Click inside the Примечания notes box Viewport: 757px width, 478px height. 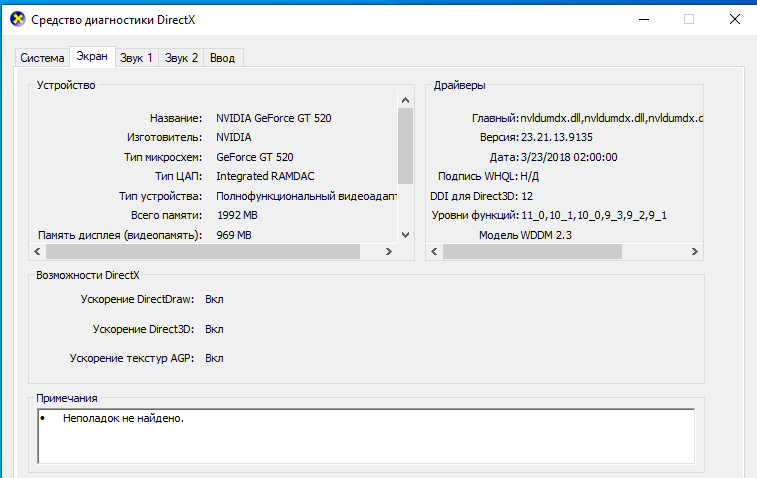(366, 436)
